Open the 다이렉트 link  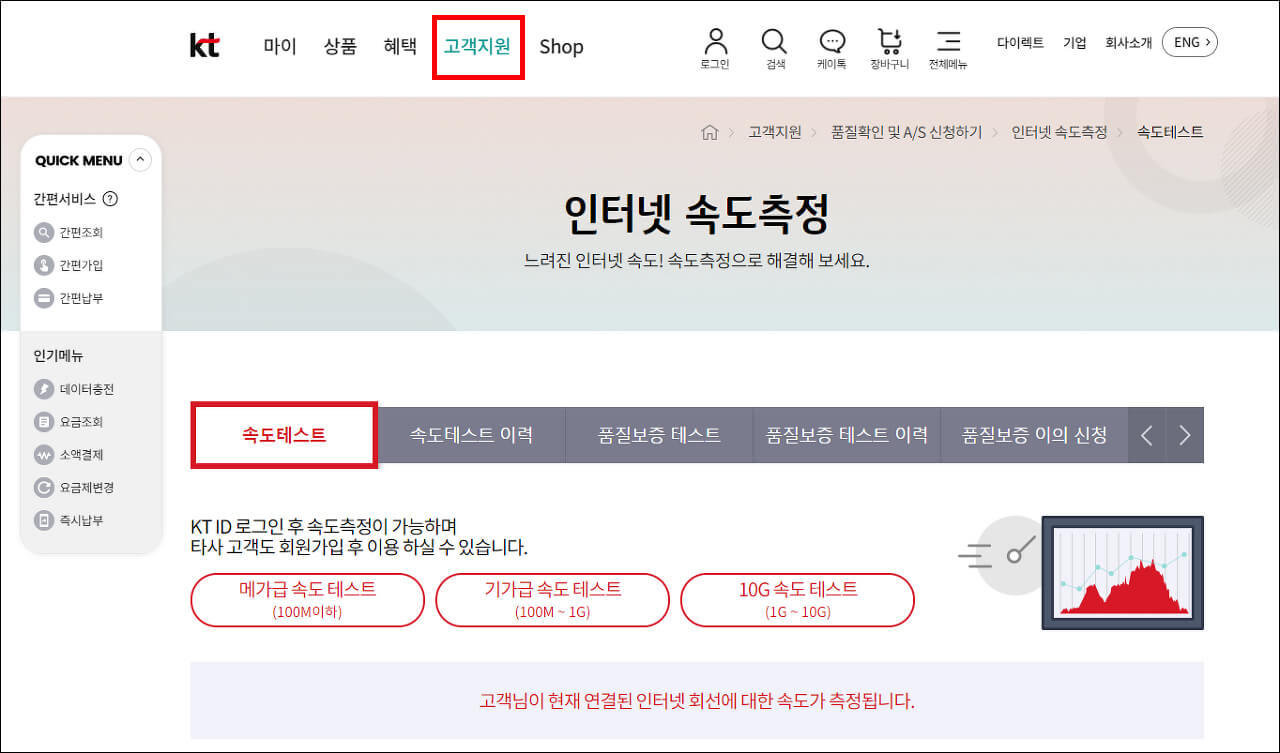click(x=1020, y=43)
